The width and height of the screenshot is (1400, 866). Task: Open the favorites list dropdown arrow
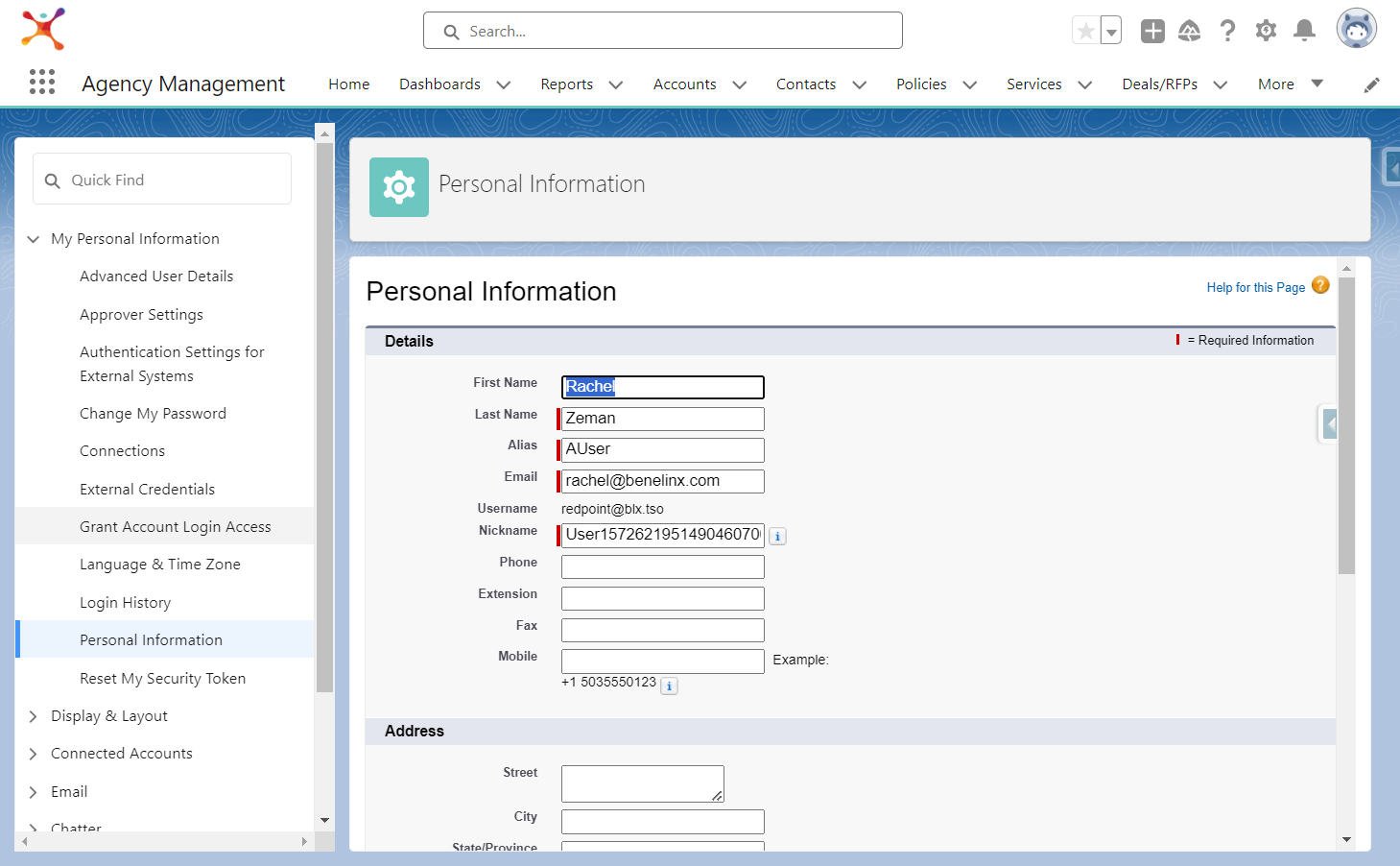coord(1111,31)
